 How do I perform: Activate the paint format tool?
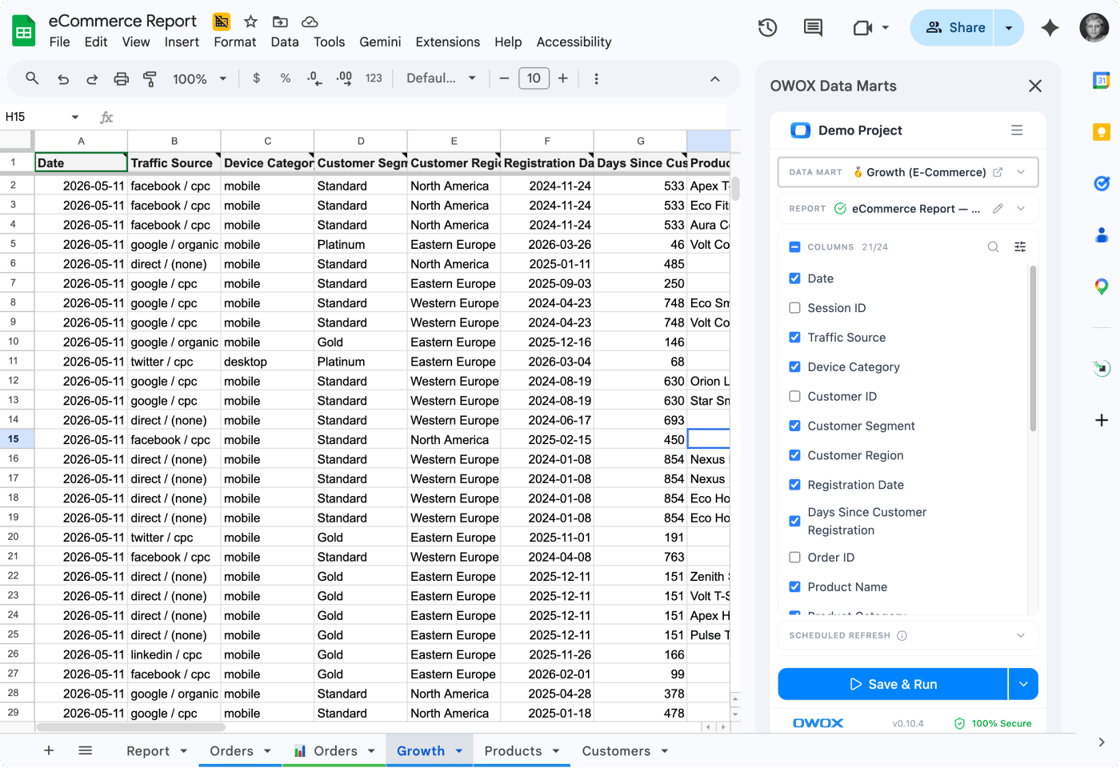tap(150, 79)
